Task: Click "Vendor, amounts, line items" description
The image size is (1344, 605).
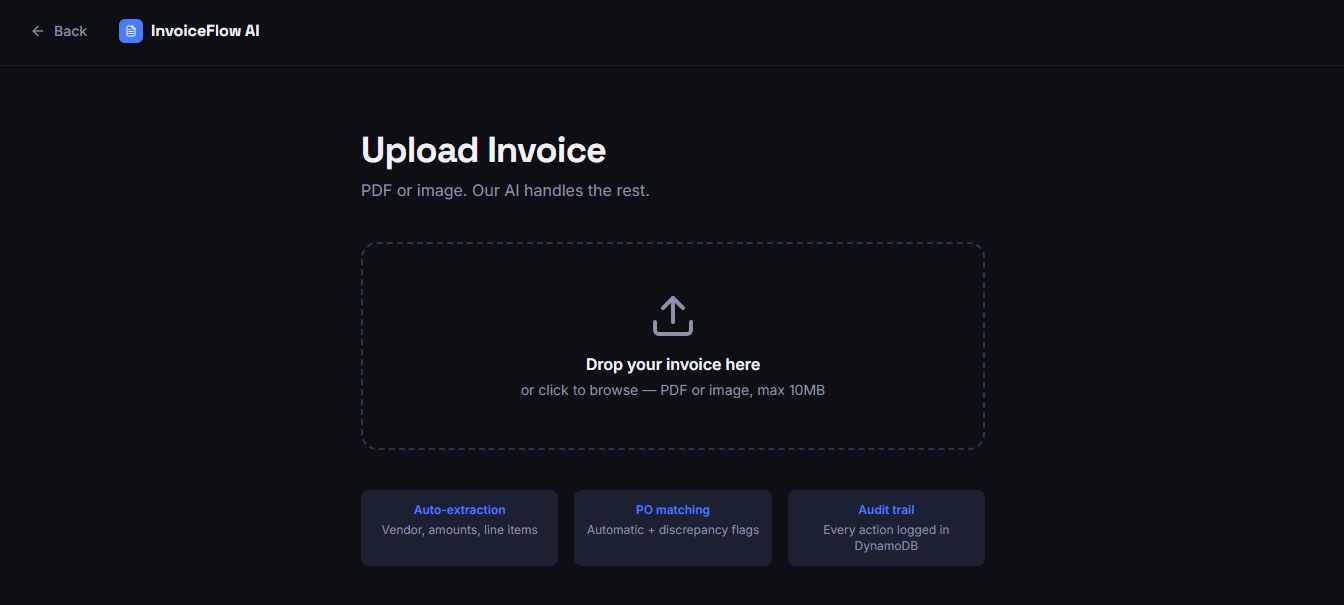Action: click(460, 530)
